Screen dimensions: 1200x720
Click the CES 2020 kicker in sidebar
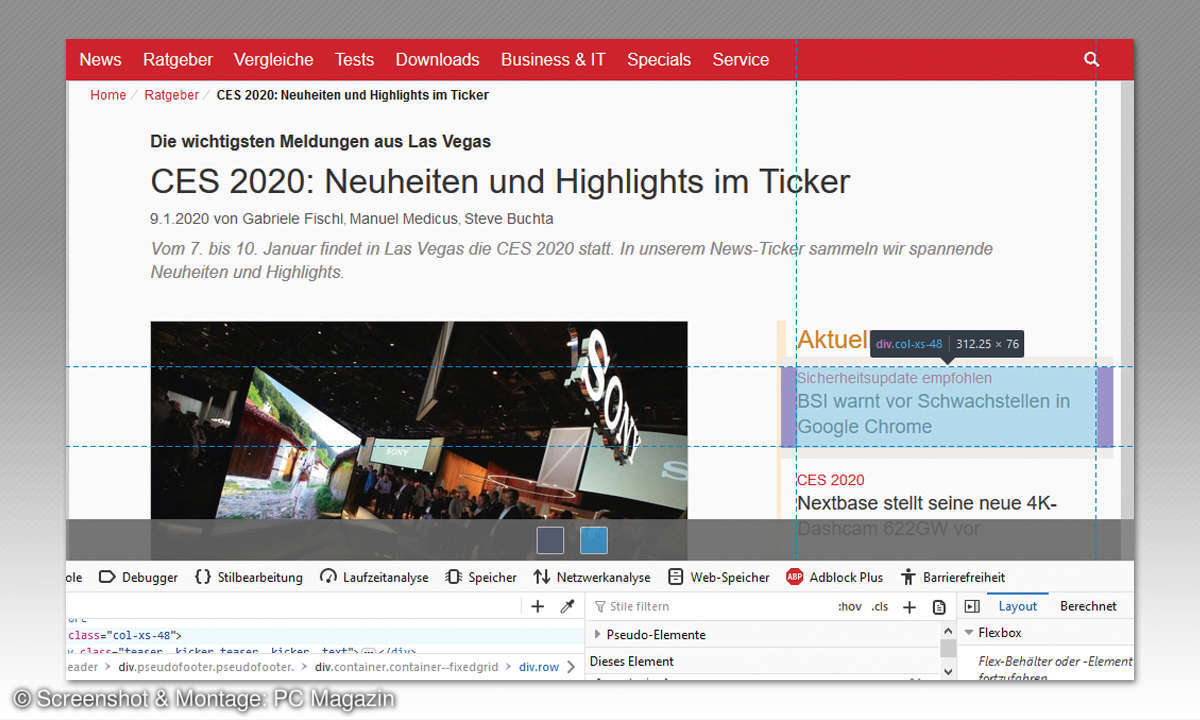(x=831, y=479)
